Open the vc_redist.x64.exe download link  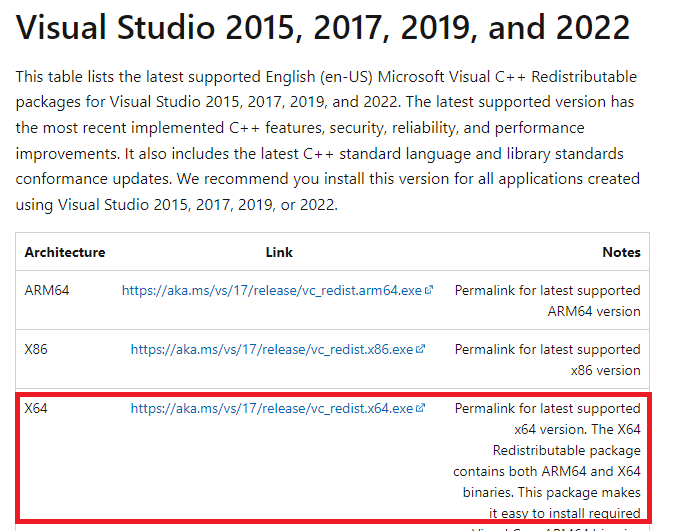pos(271,408)
